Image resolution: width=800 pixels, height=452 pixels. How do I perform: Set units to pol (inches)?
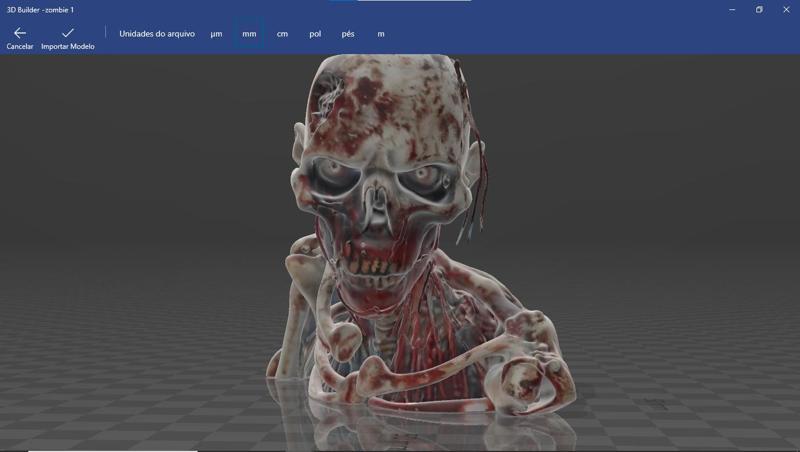tap(315, 34)
